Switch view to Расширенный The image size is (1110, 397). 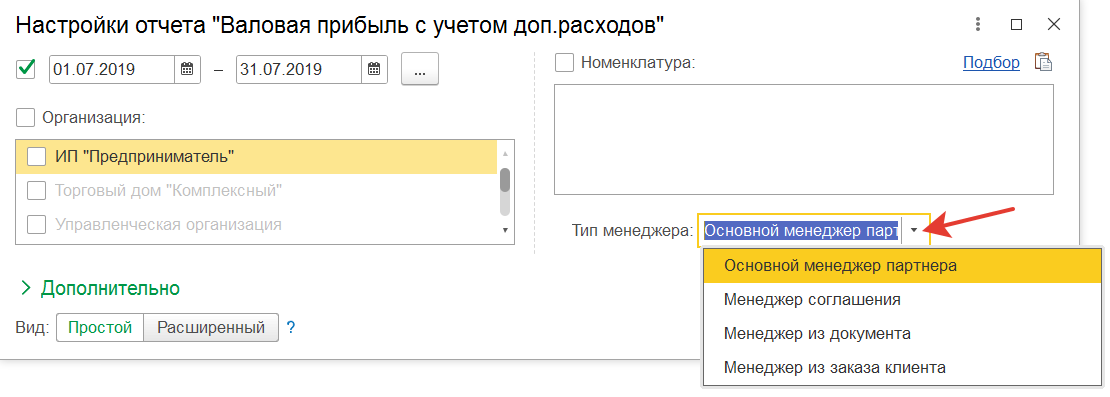point(211,328)
